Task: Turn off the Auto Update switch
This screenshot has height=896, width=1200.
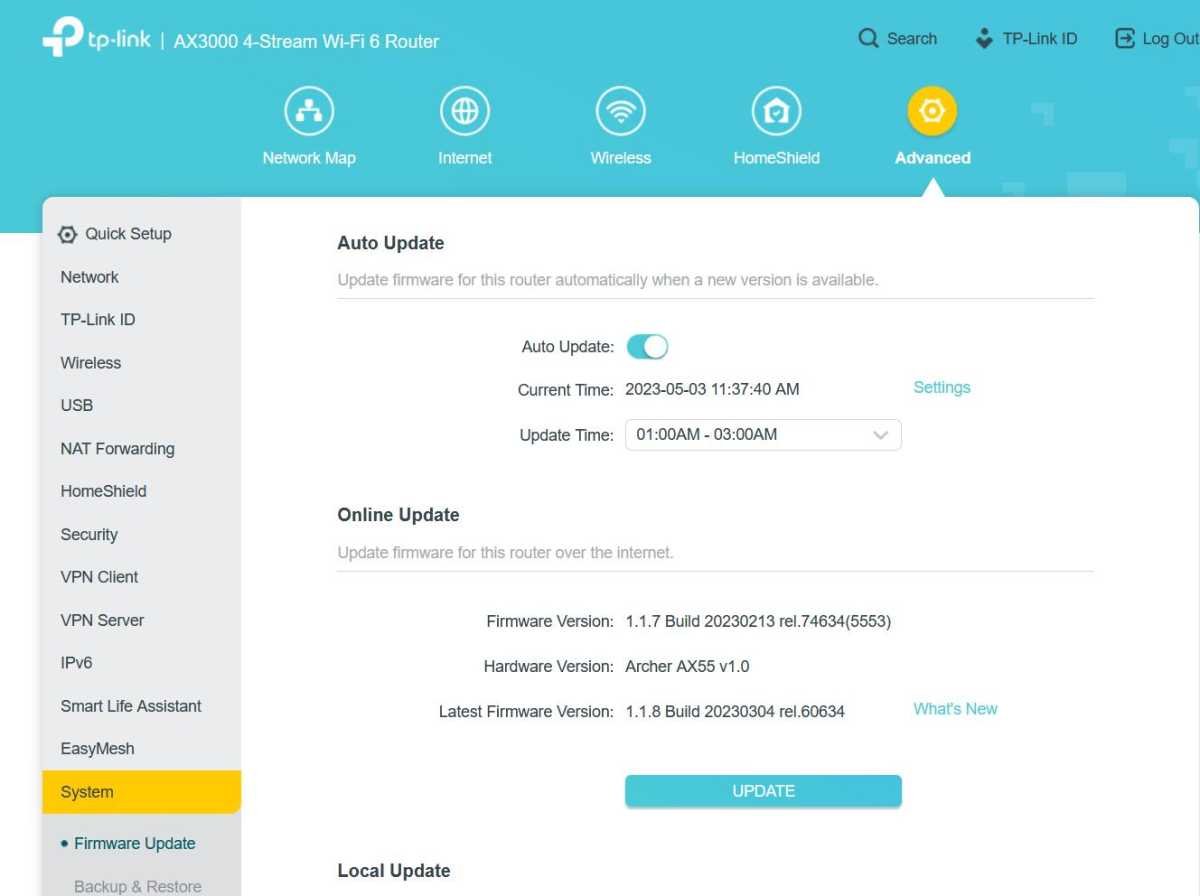Action: 647,347
